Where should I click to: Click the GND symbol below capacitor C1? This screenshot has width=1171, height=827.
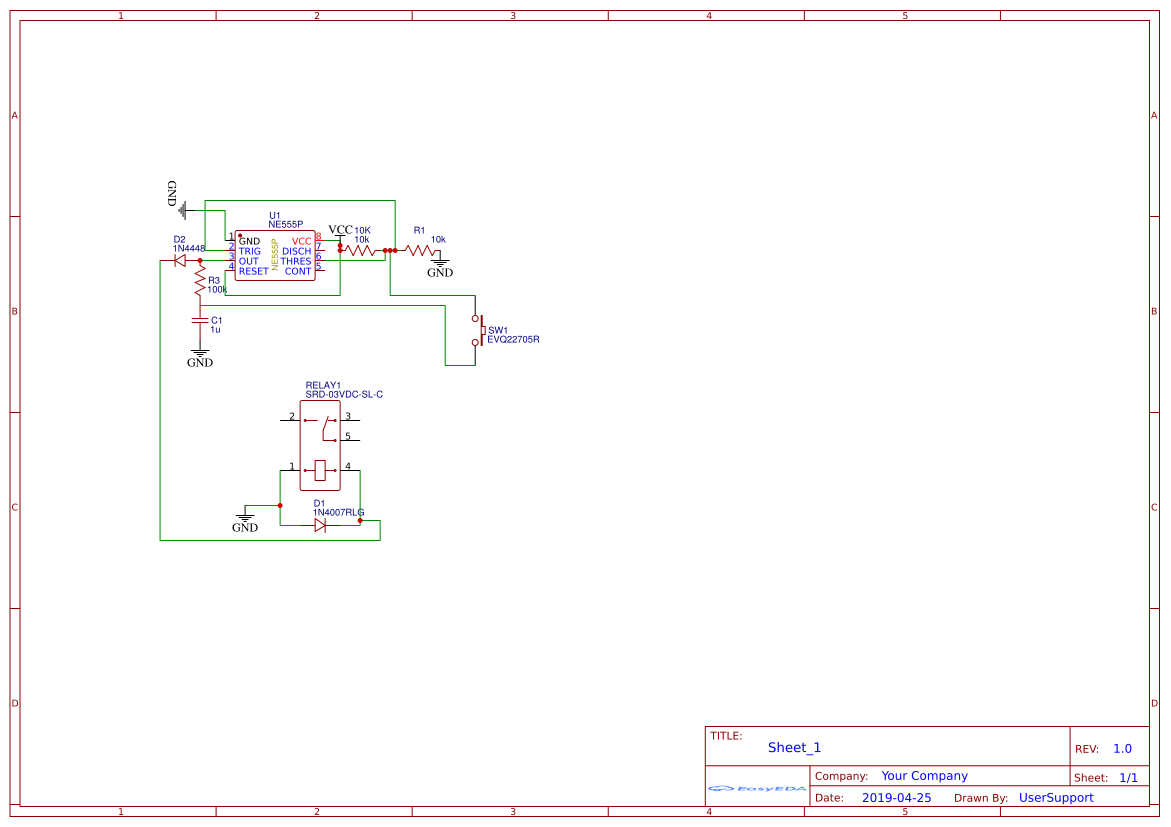[x=199, y=357]
